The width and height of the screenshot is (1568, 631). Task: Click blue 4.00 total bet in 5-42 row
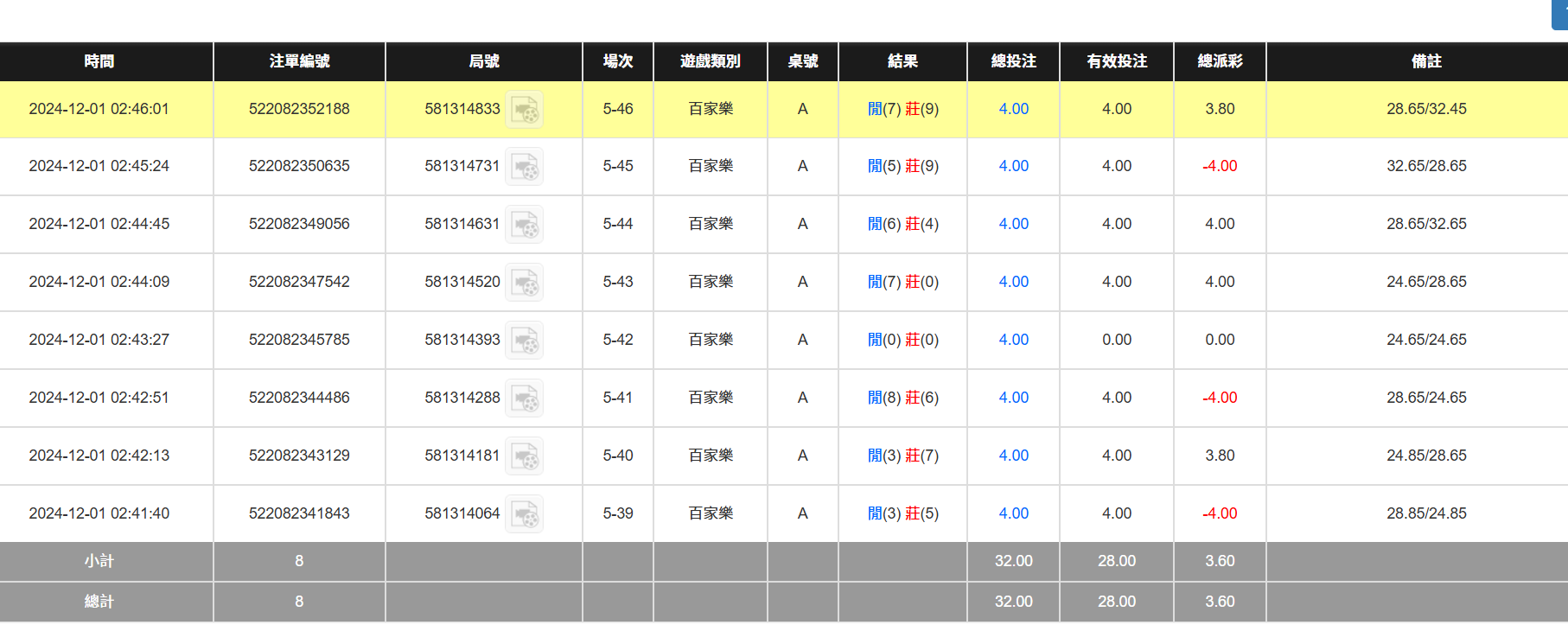click(x=1013, y=340)
